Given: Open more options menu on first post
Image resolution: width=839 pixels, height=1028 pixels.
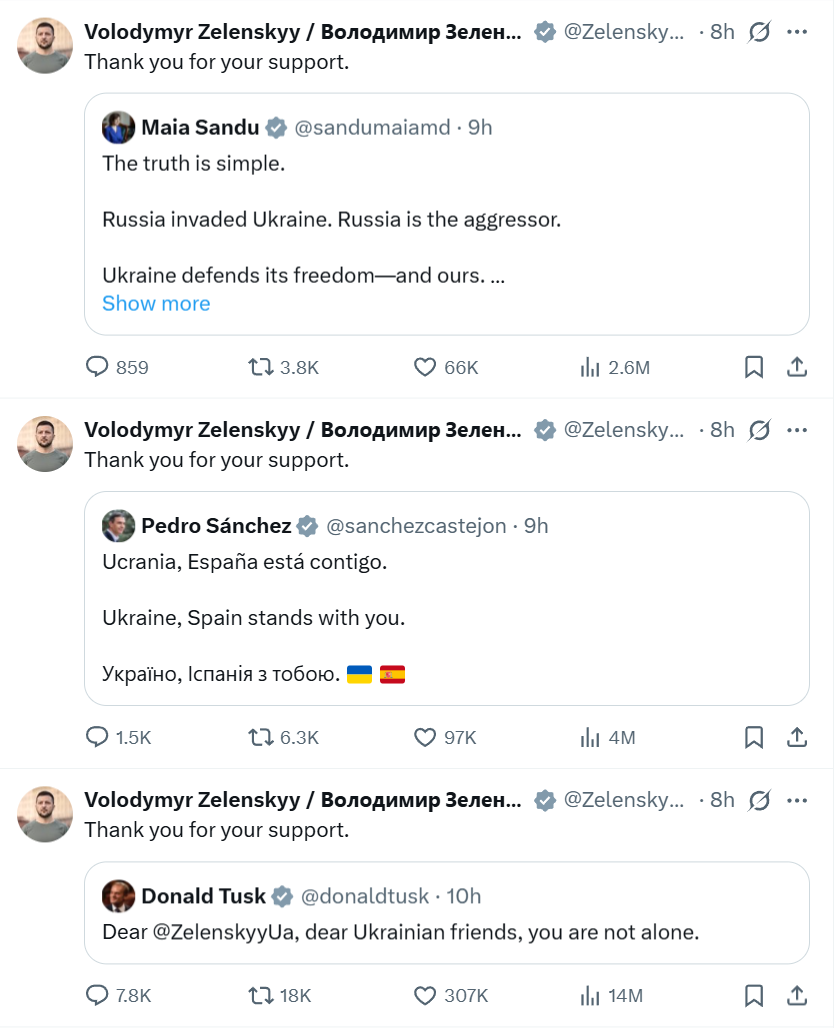Looking at the screenshot, I should 797,32.
